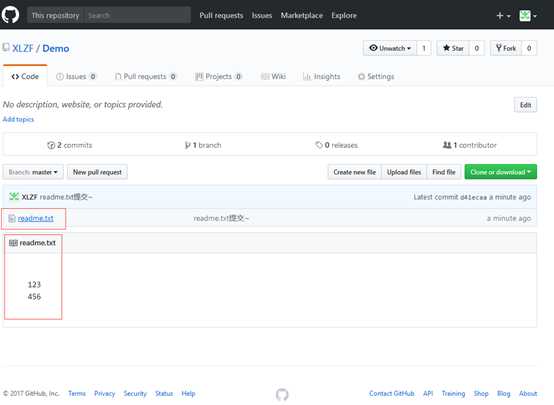
Task: Open the Unwatch dropdown
Action: coord(390,48)
